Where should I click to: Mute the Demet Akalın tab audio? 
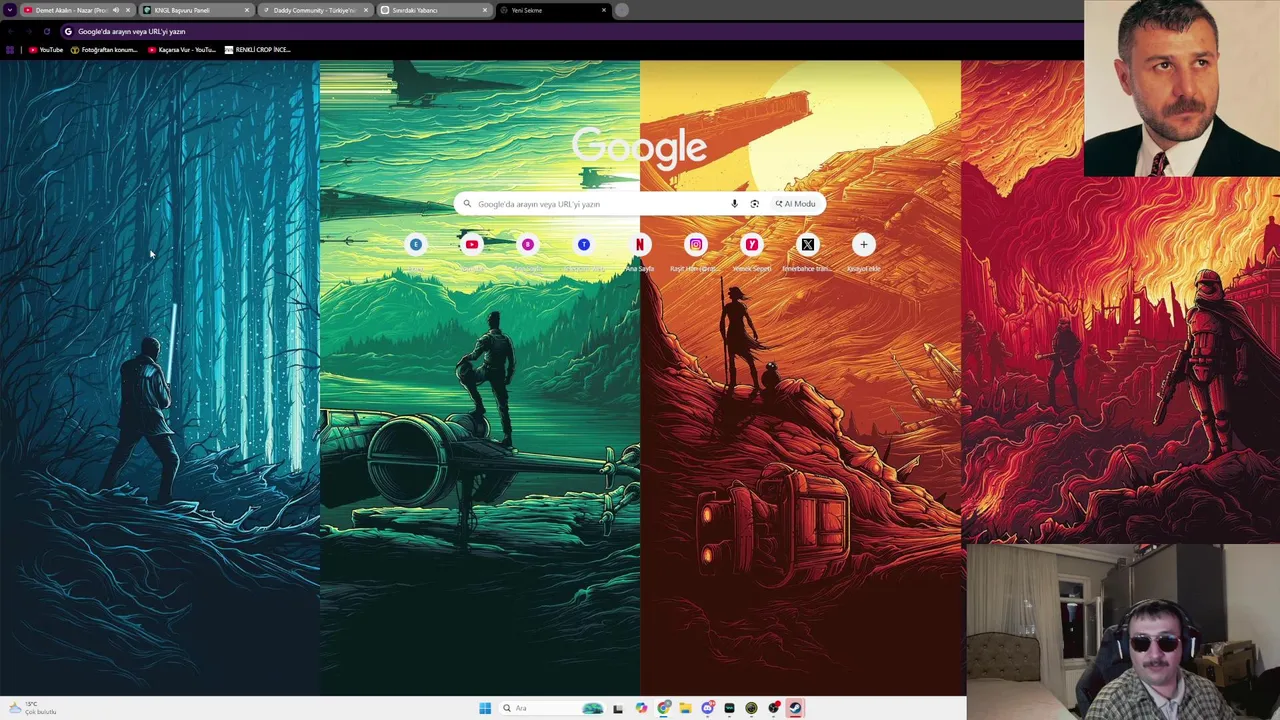116,10
